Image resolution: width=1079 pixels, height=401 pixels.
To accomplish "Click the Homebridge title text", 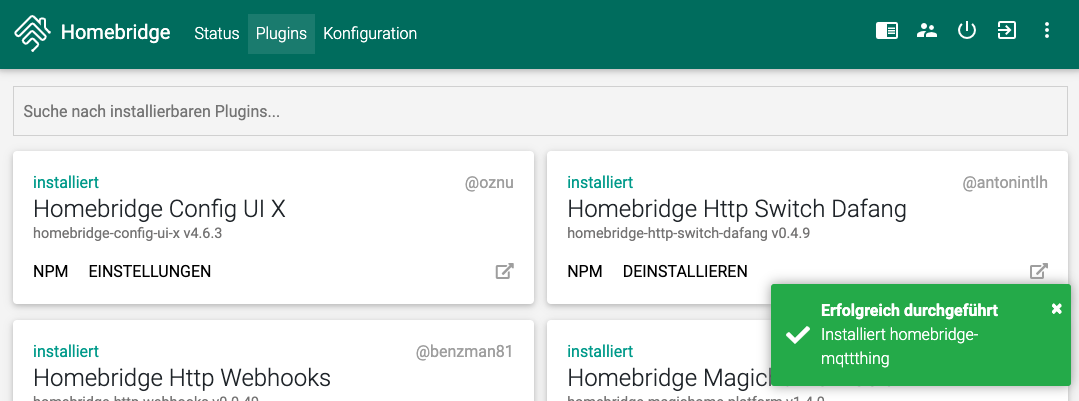I will 116,32.
